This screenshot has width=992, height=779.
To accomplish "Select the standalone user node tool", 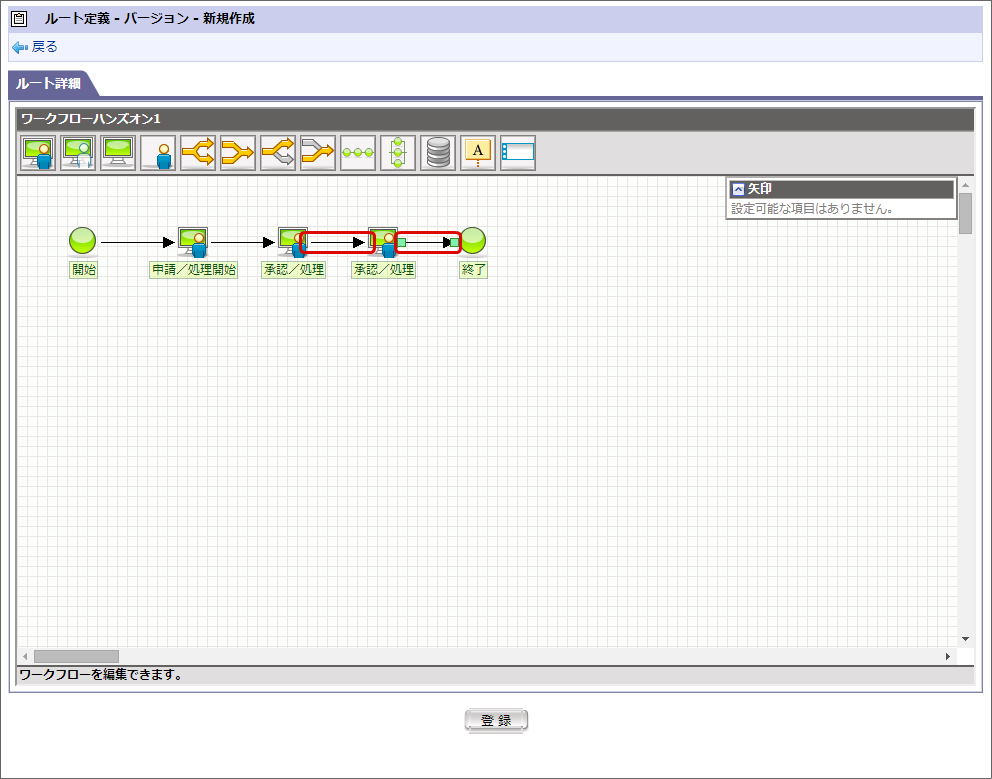I will coord(158,153).
